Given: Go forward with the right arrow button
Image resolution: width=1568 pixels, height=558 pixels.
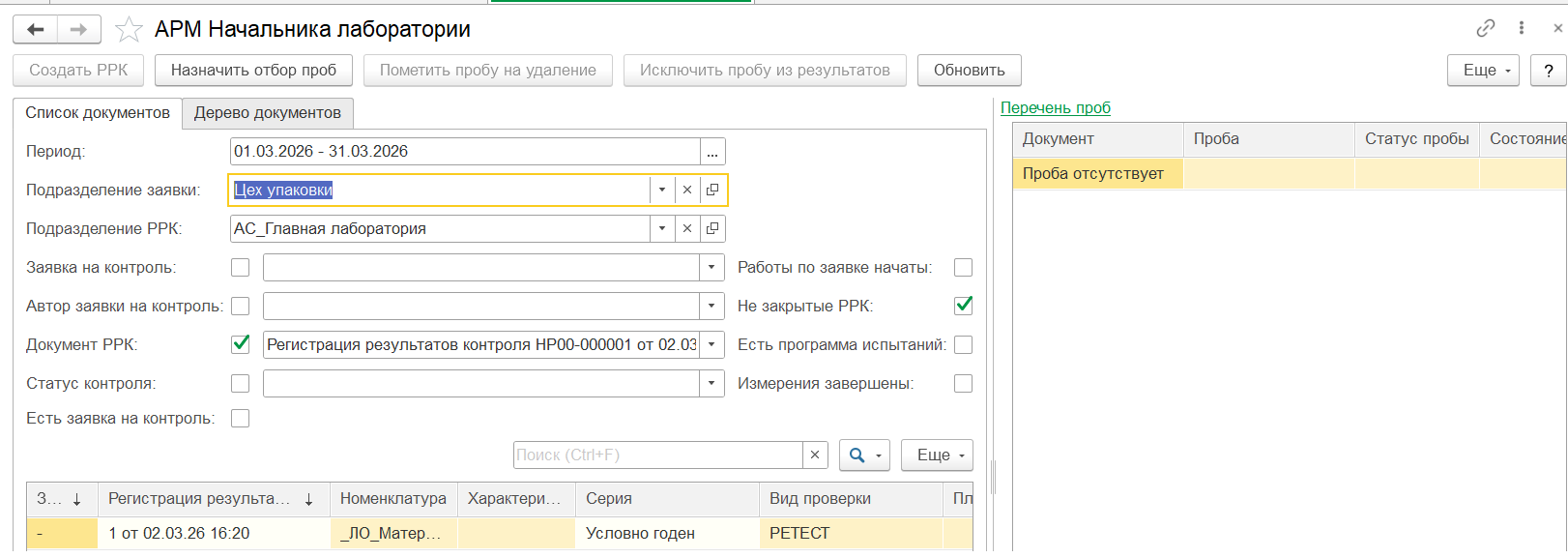Looking at the screenshot, I should 79,30.
